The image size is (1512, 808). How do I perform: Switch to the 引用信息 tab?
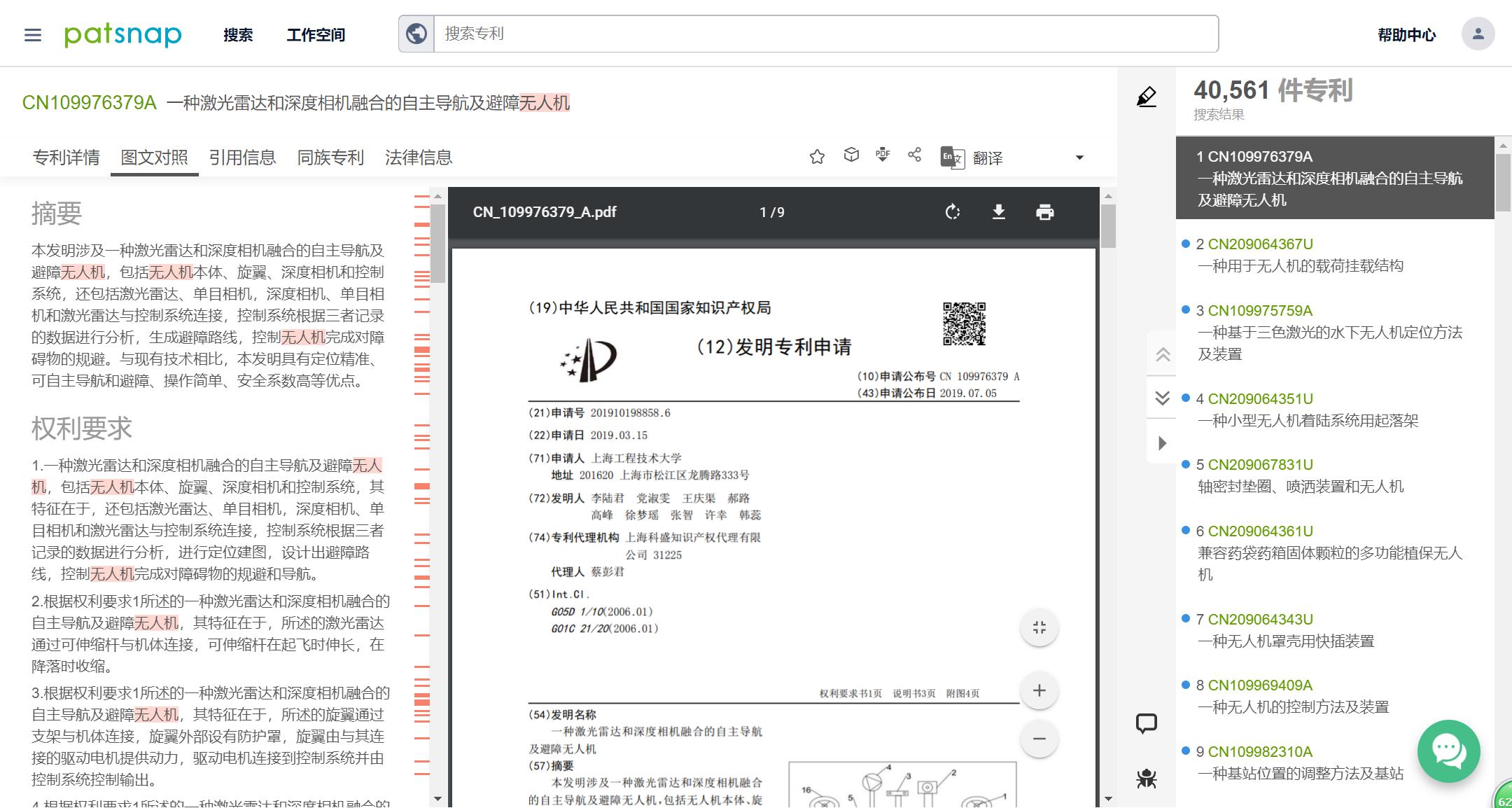pos(242,158)
